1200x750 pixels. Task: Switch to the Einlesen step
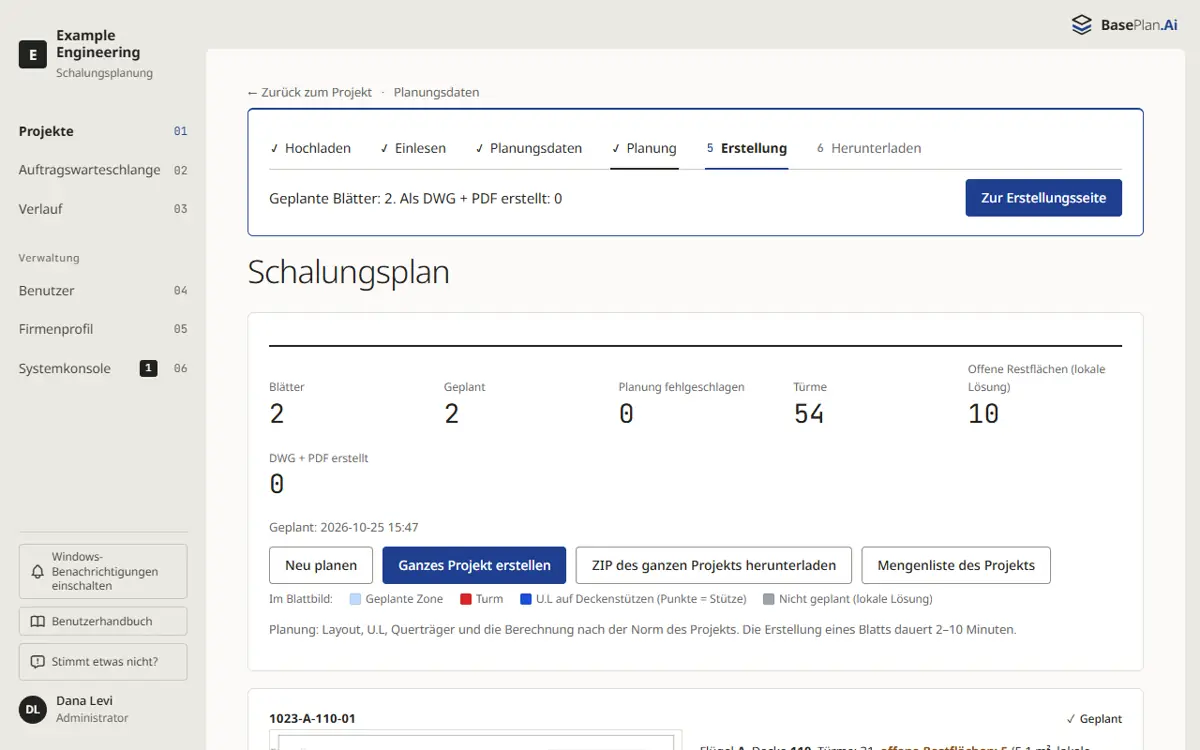click(413, 148)
